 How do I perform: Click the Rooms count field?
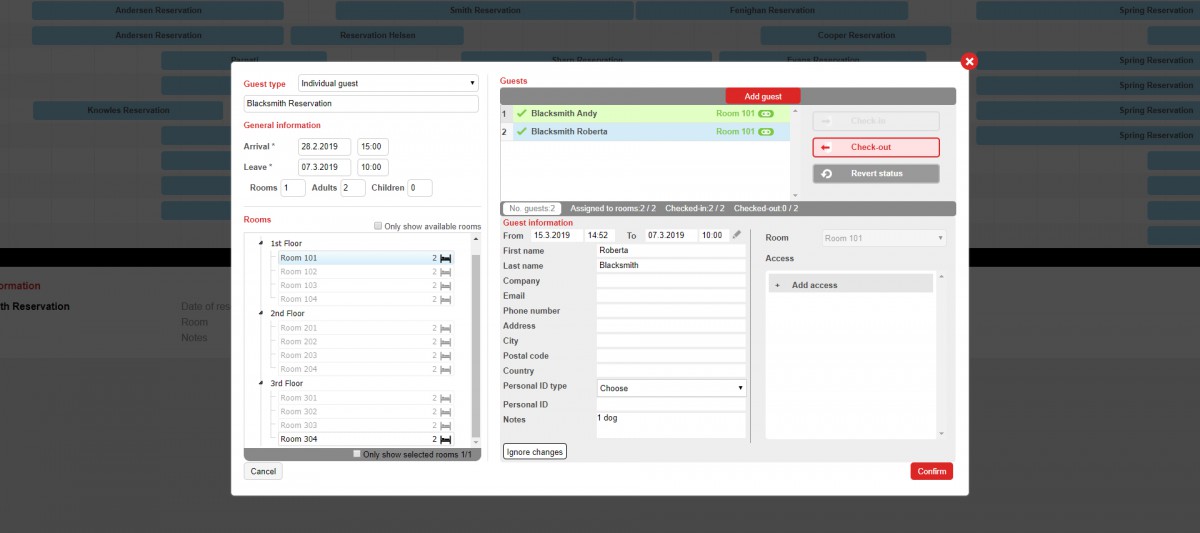tap(293, 187)
